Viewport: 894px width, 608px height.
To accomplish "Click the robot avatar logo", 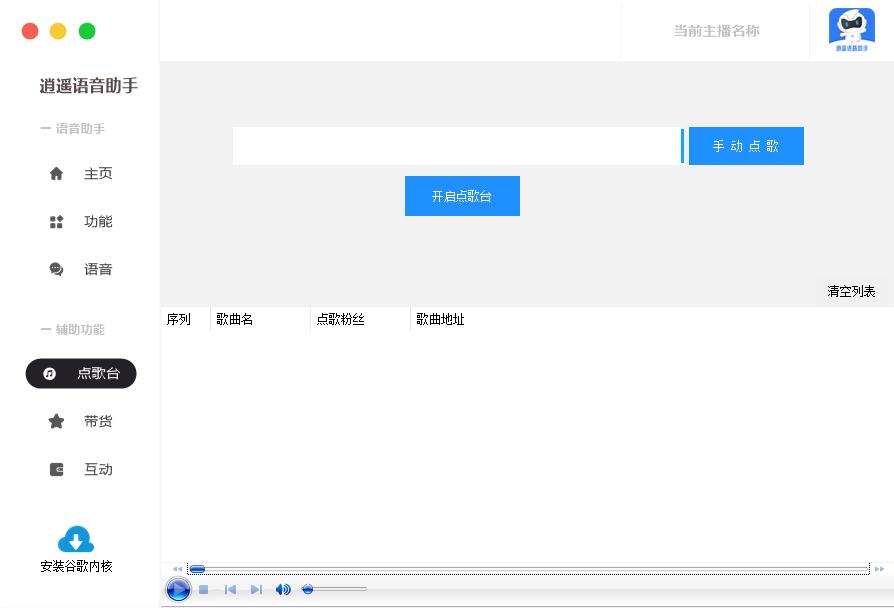I will click(x=851, y=30).
